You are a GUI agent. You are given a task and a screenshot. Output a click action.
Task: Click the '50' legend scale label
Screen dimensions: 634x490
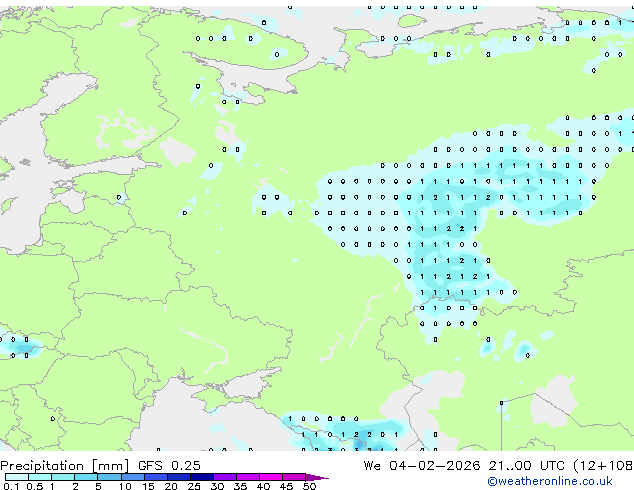tap(309, 486)
